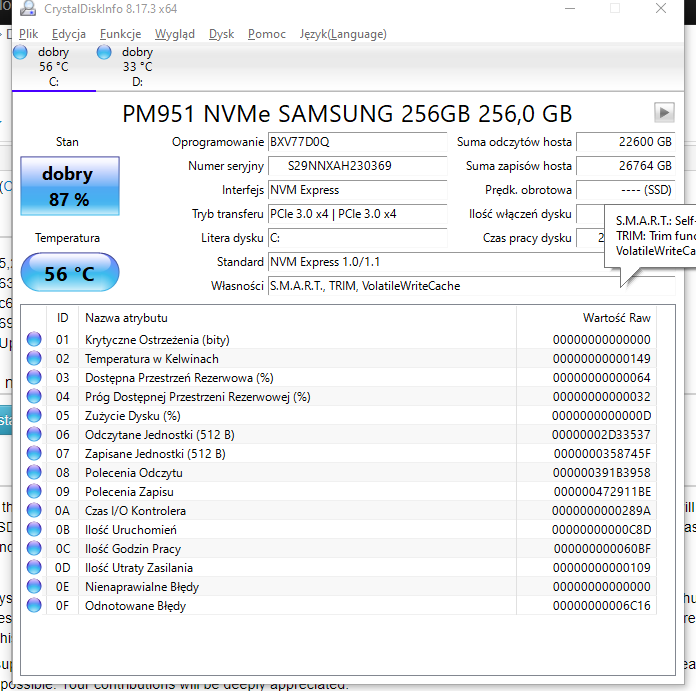Click status orb for attribute 07 Zapisane Jednostki
The width and height of the screenshot is (696, 691).
(34, 454)
